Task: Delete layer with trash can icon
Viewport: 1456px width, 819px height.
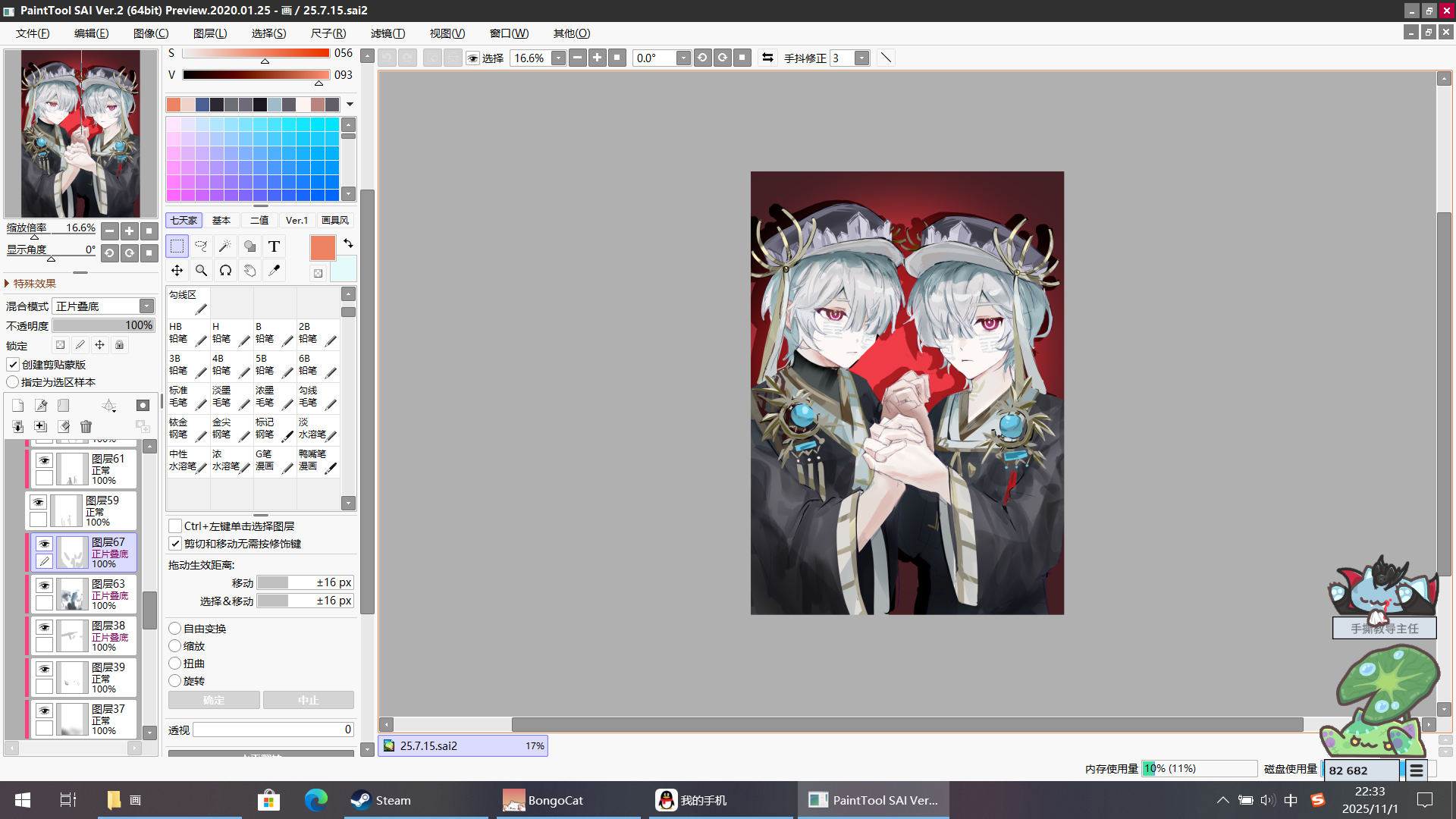Action: click(x=86, y=427)
